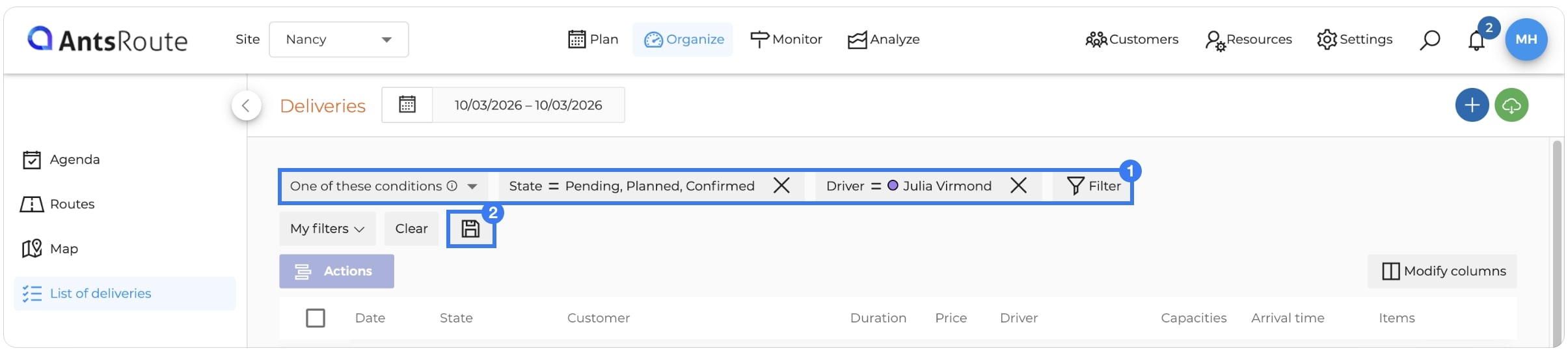Image resolution: width=1568 pixels, height=353 pixels.
Task: Open the Monitor section
Action: [x=786, y=40]
